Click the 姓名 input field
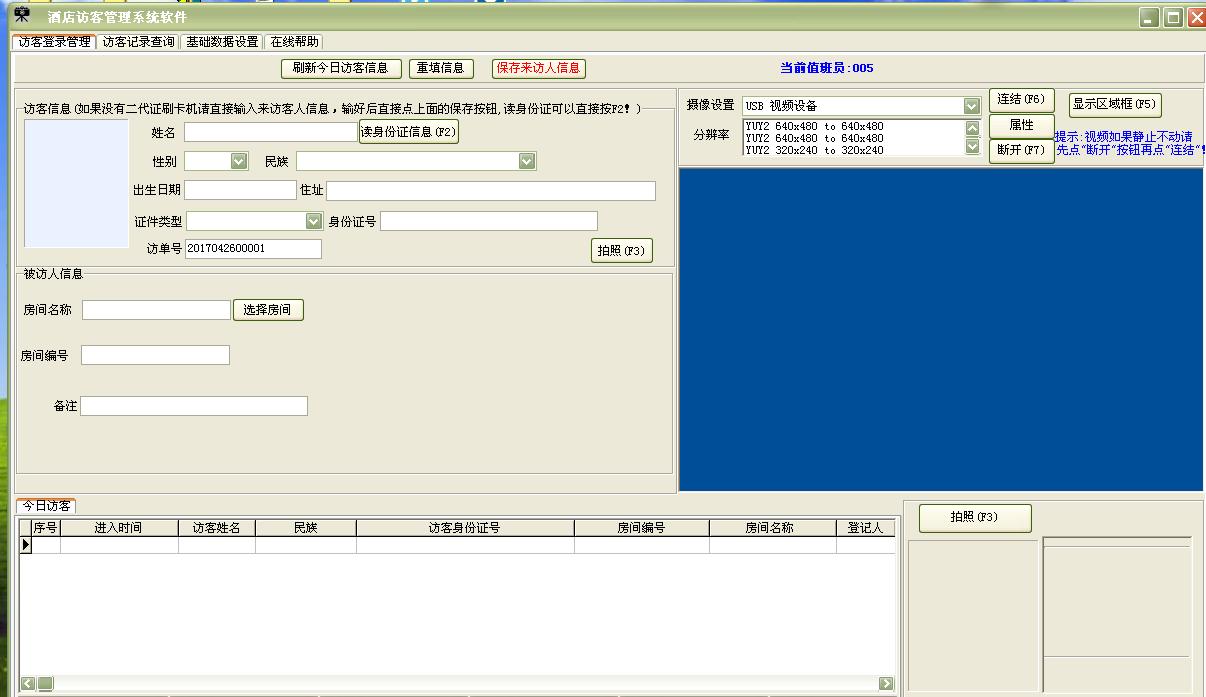 point(270,132)
